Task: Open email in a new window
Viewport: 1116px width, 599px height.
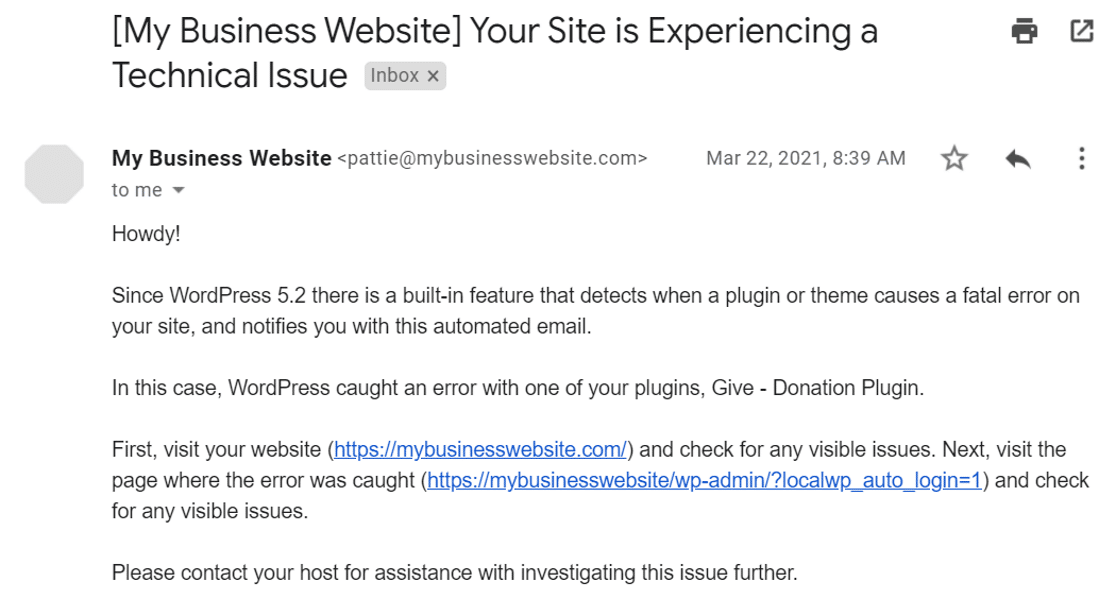Action: [x=1083, y=31]
